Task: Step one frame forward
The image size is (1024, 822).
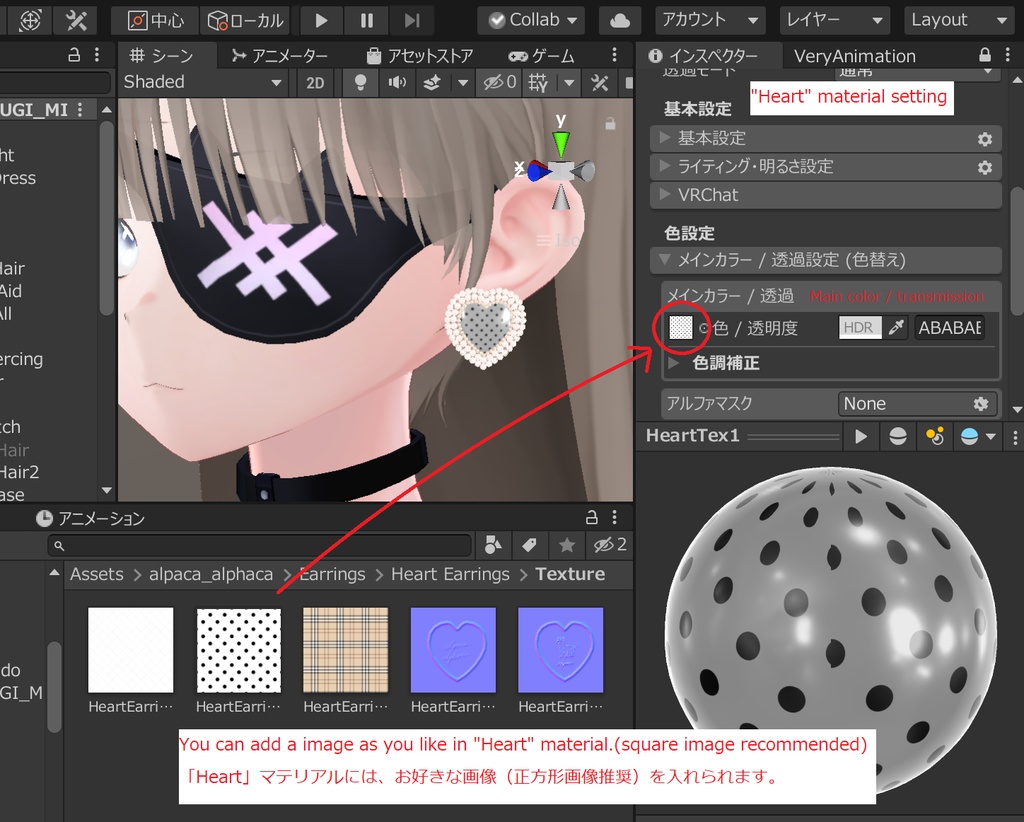Action: click(411, 21)
